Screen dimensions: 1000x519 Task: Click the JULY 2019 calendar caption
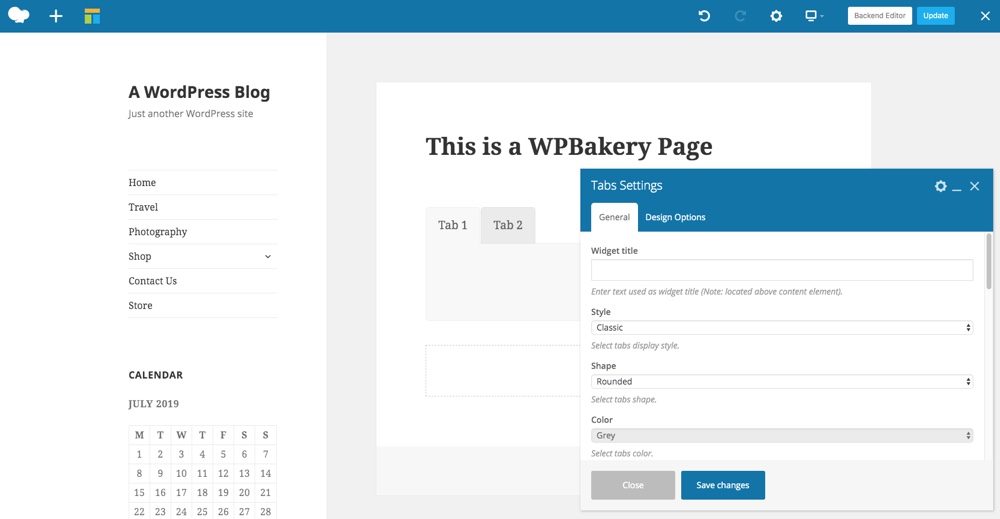154,404
